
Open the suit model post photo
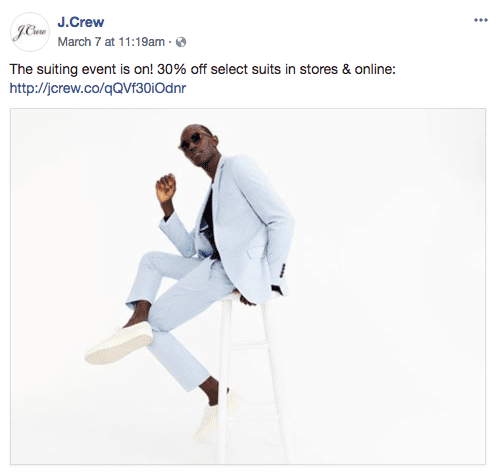click(248, 286)
